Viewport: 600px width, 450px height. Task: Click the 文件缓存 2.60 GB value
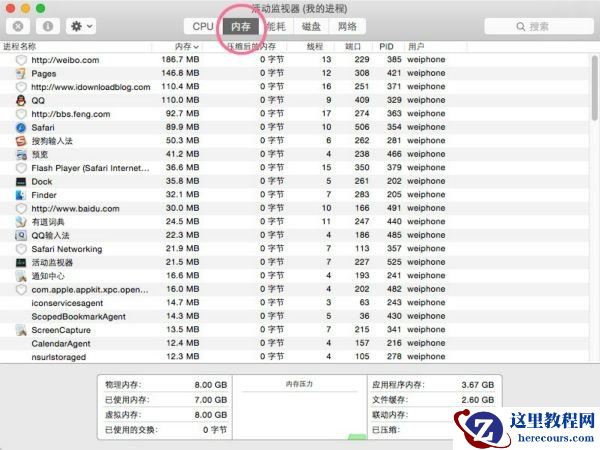(478, 400)
